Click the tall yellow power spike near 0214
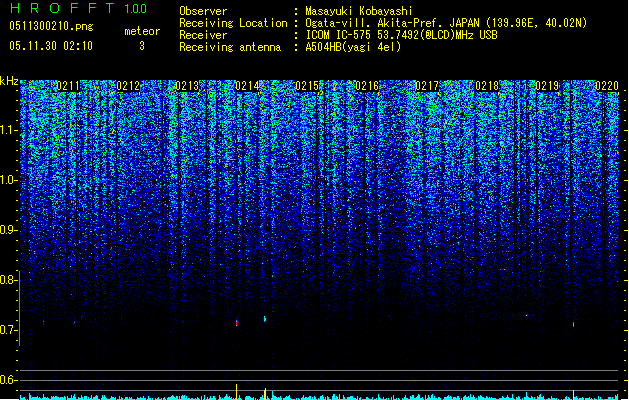Screen dimensions: 629x400 coord(237,392)
